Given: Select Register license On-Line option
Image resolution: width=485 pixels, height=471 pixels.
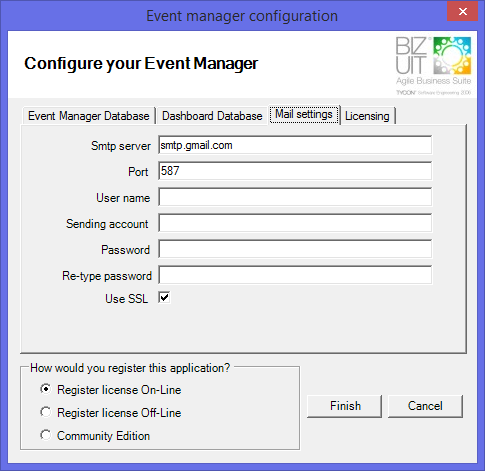Looking at the screenshot, I should pos(46,389).
